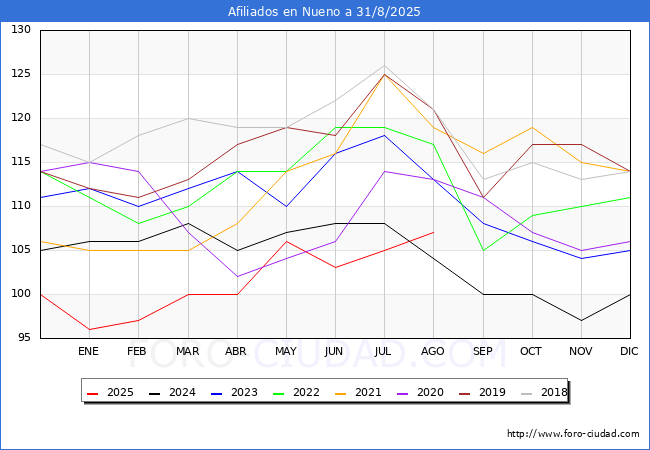The image size is (650, 450).
Task: Click the 2025 red line lowest point at ENE
Action: click(x=90, y=329)
